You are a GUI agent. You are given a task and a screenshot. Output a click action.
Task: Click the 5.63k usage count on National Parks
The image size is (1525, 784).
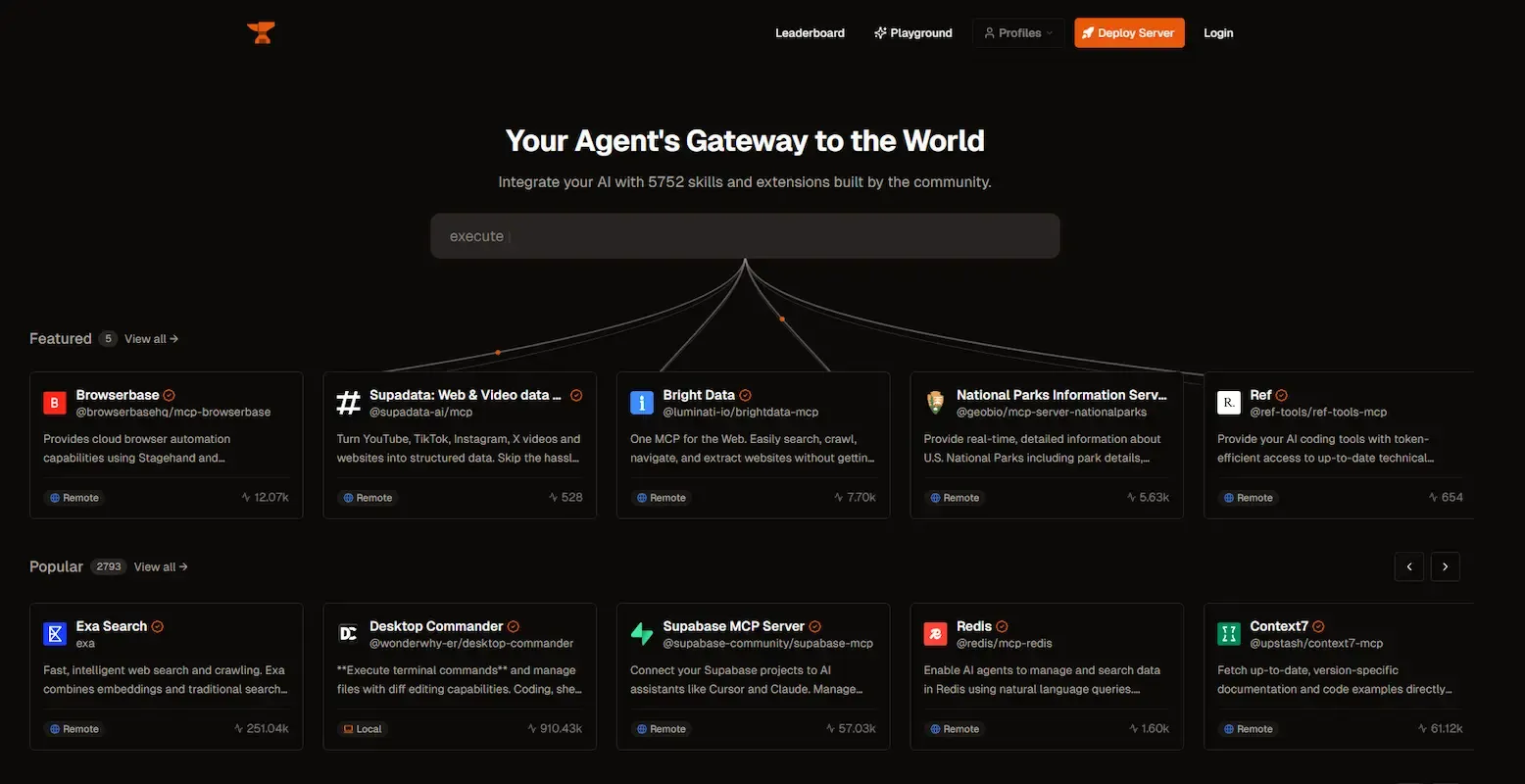coord(1149,498)
